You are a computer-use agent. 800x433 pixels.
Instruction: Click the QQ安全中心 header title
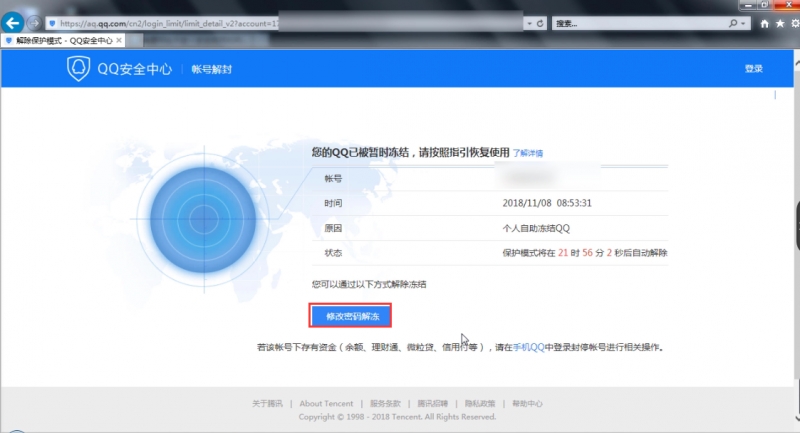pyautogui.click(x=135, y=69)
